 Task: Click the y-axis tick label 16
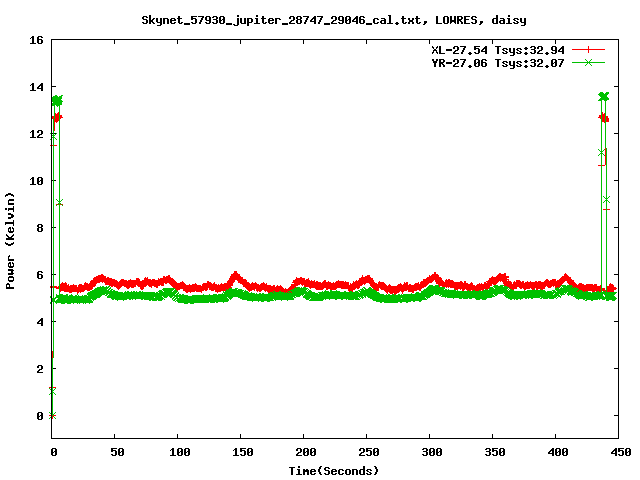tap(36, 40)
